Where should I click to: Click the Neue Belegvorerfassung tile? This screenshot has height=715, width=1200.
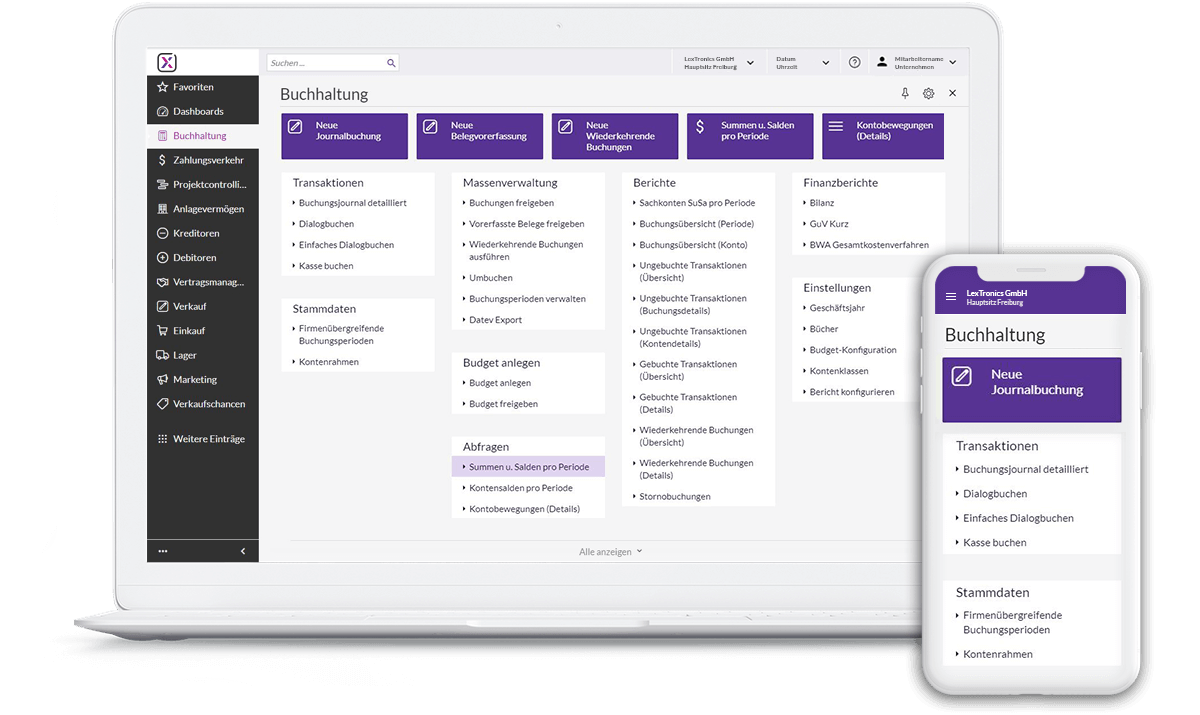480,136
